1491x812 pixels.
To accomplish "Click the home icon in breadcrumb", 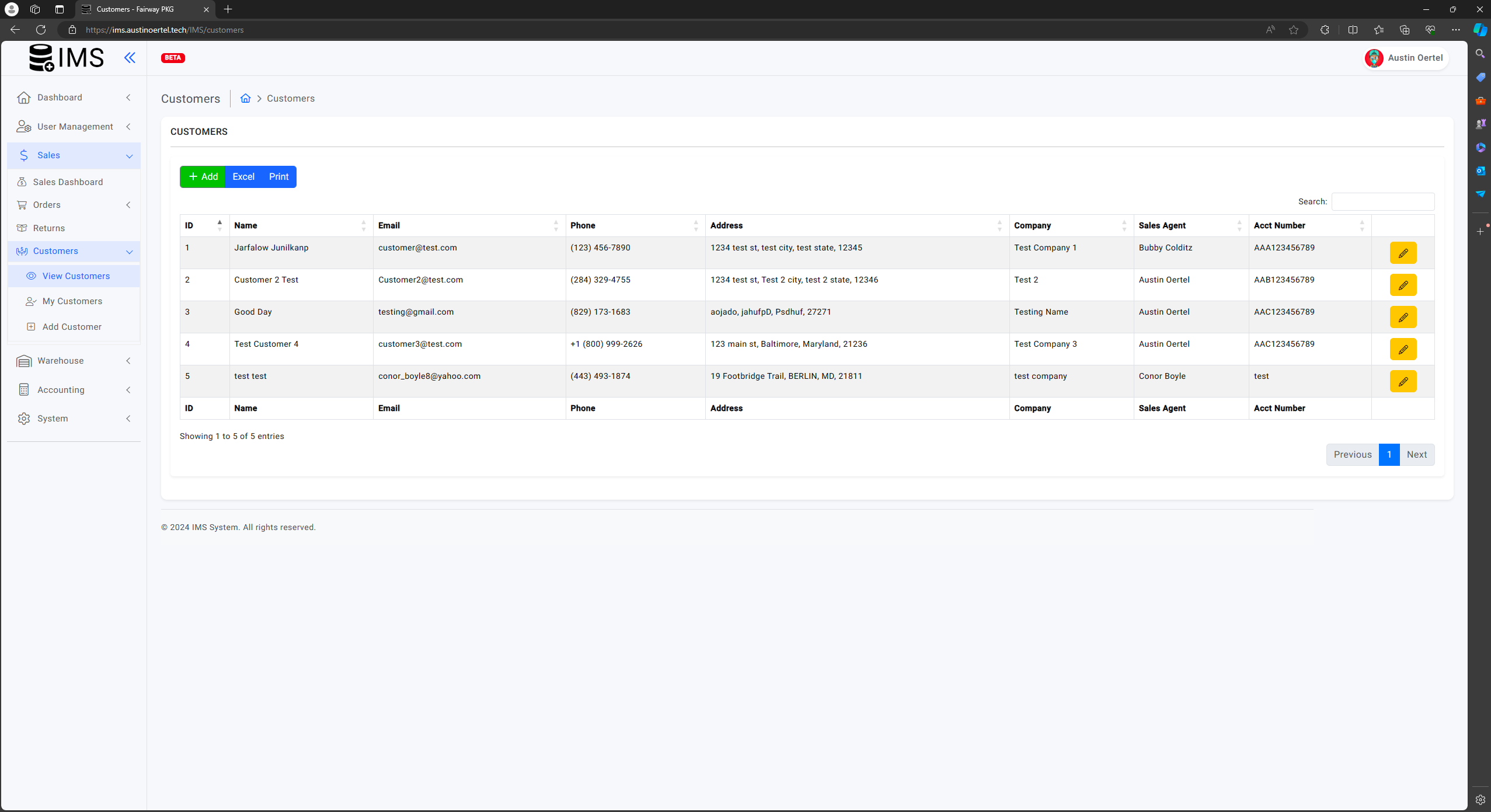I will 245,98.
